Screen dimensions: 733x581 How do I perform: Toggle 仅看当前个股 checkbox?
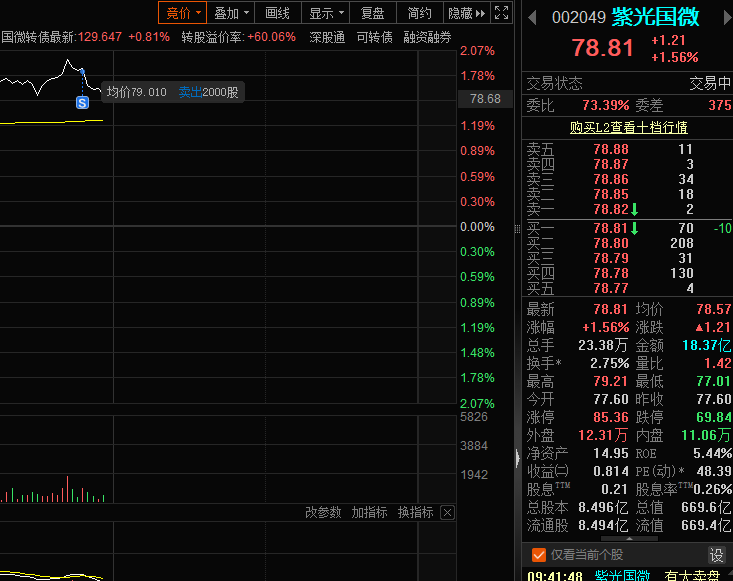[539, 555]
